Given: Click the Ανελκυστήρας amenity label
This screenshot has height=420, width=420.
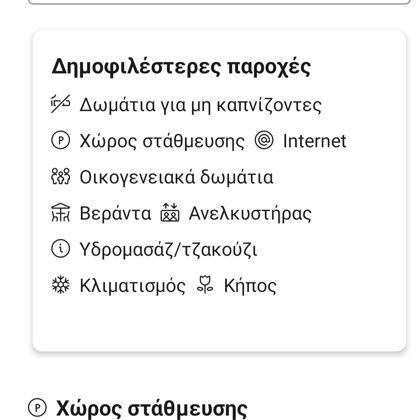Looking at the screenshot, I should tap(250, 214).
